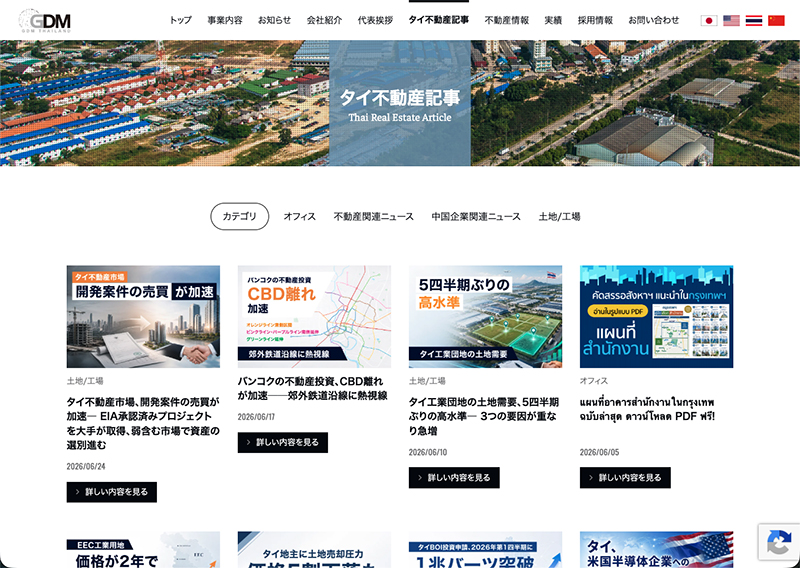Click the 土地/工場 label above the 開発案件 title
The height and width of the screenshot is (568, 800).
click(85, 381)
